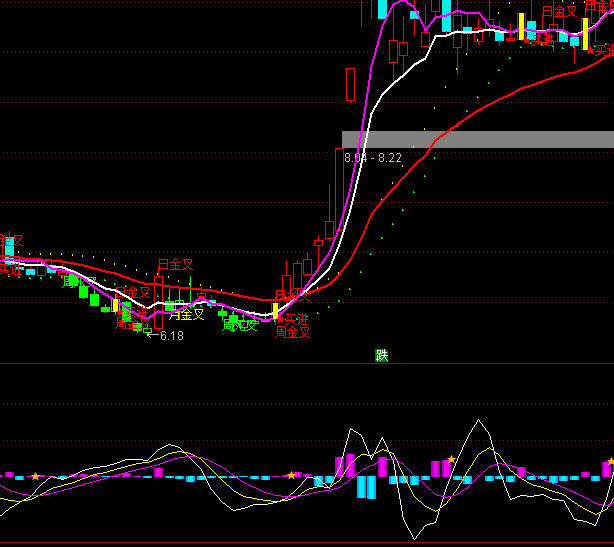Viewport: 614px width, 547px height.
Task: Click the leftmost orange star in indicator panel
Action: (x=36, y=476)
